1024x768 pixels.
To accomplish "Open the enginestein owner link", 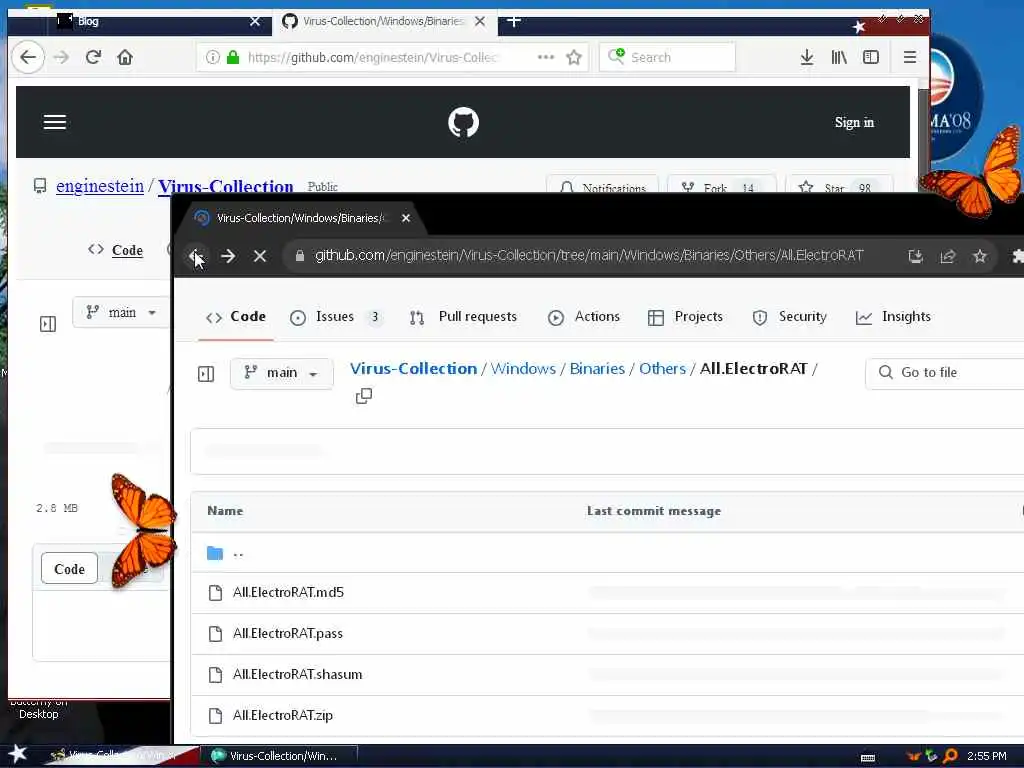I will [x=100, y=186].
